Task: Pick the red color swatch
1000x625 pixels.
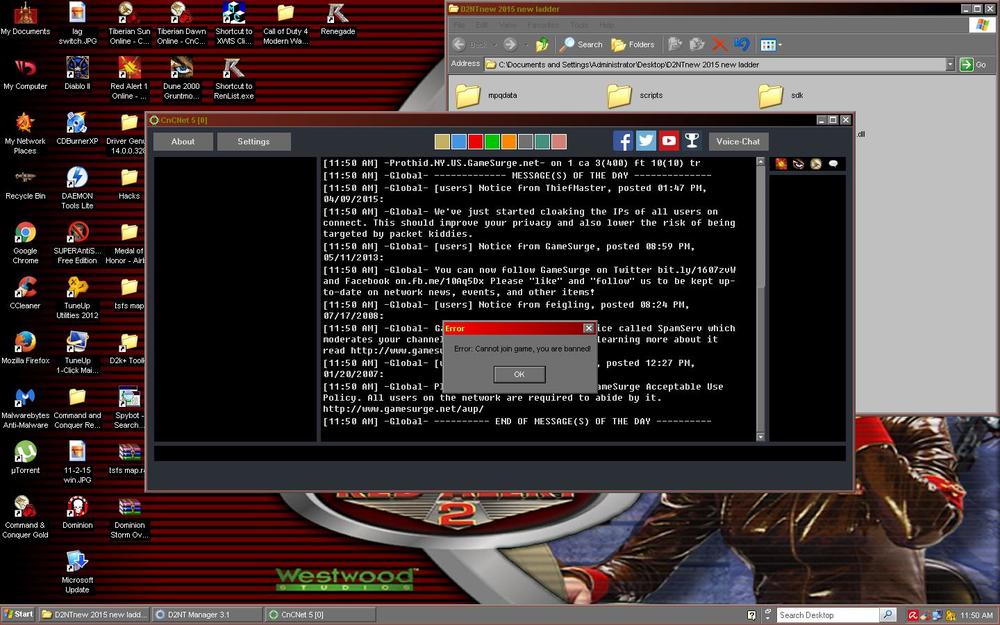Action: coord(475,142)
